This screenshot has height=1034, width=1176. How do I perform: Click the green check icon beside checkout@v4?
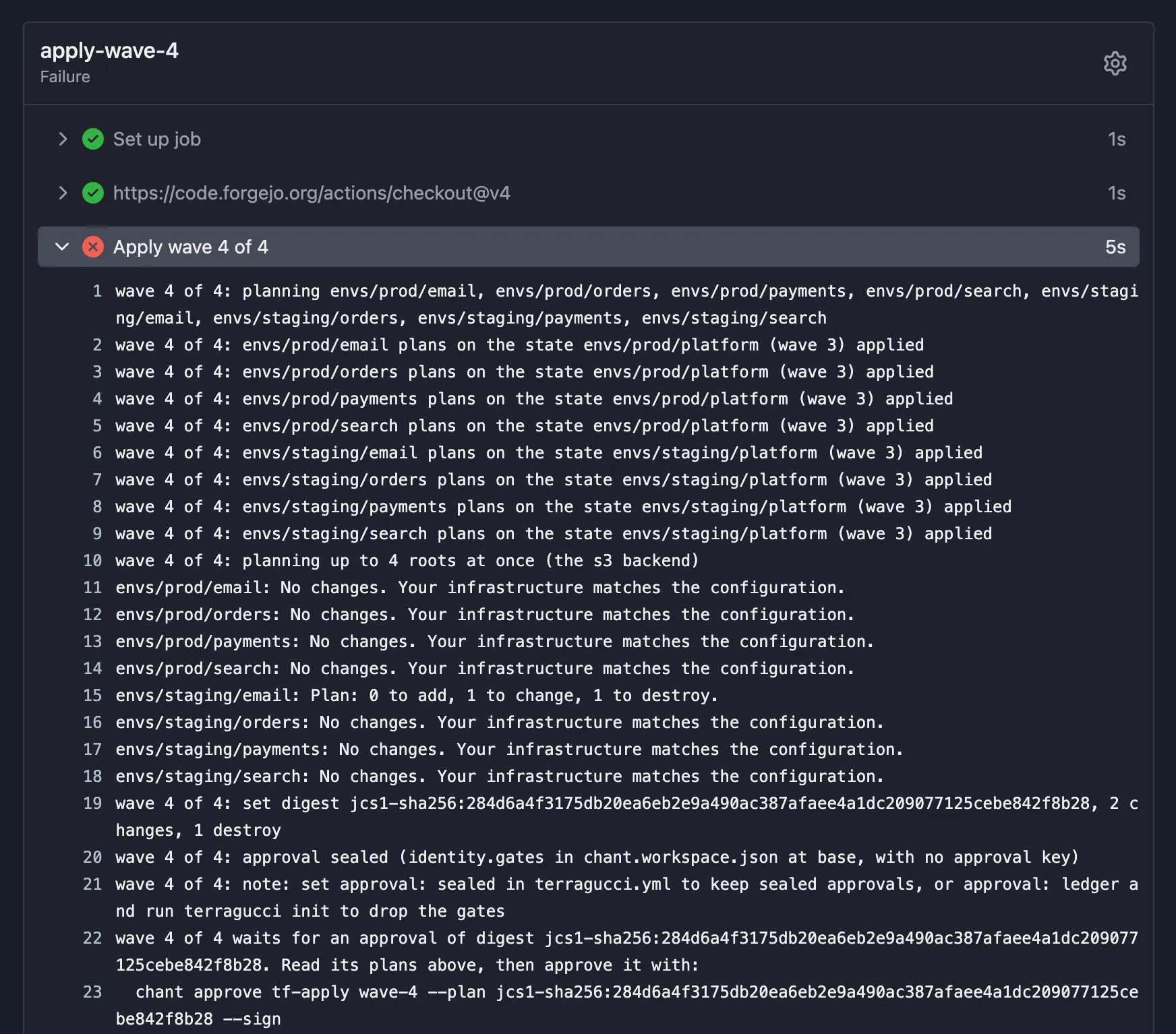coord(93,193)
